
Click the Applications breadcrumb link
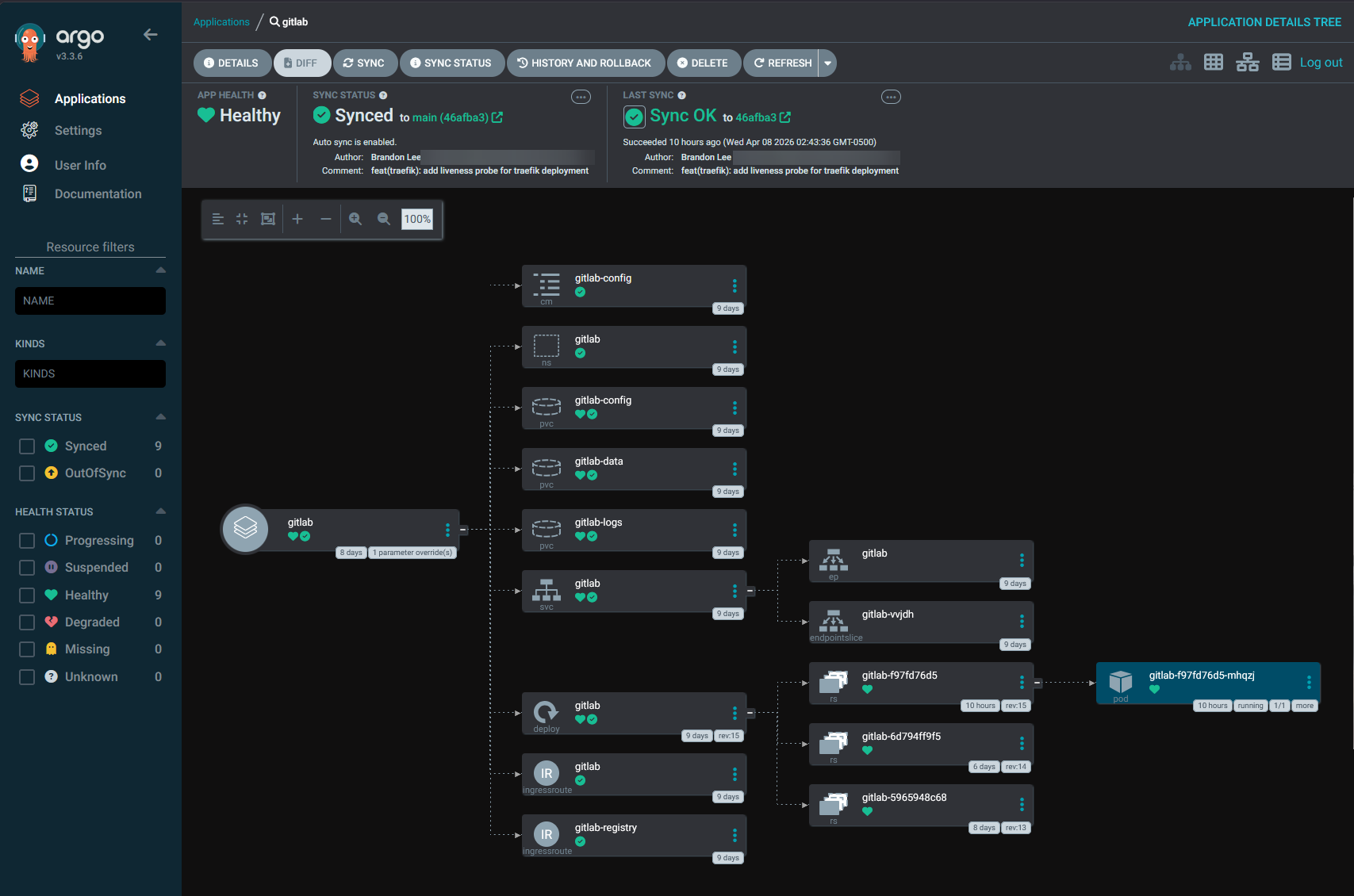click(x=221, y=22)
